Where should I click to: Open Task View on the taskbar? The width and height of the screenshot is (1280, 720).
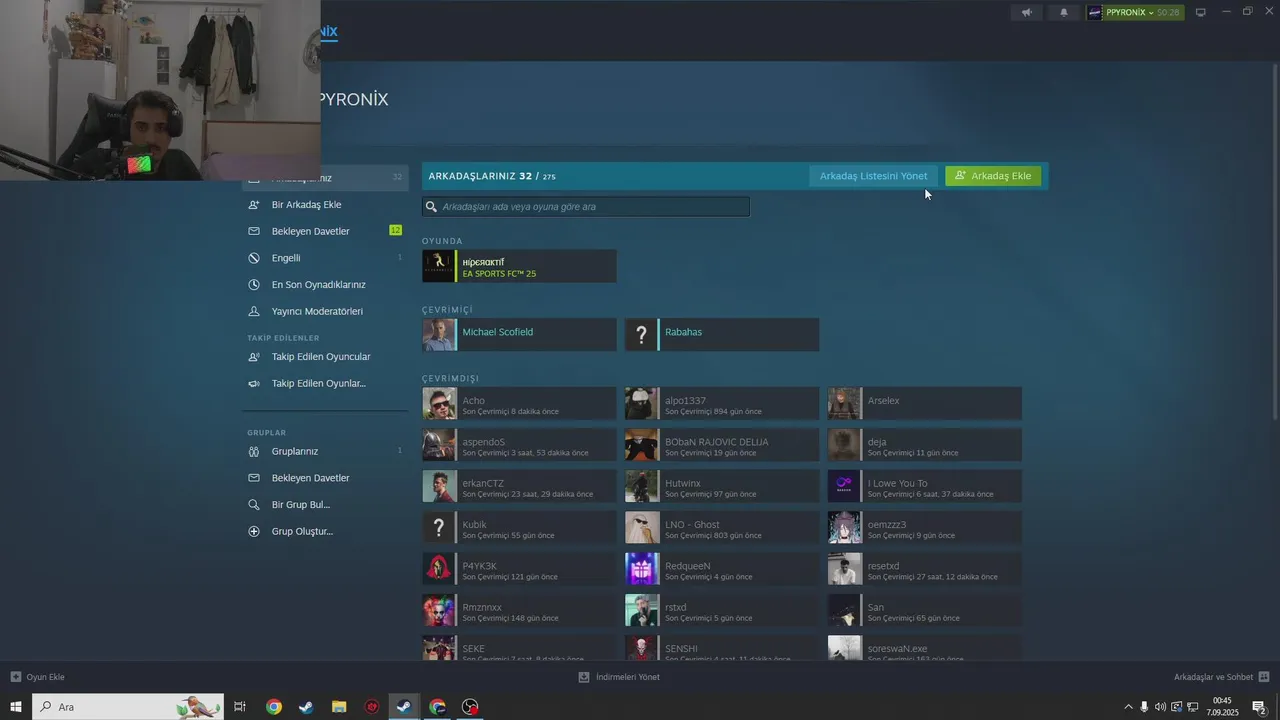tap(240, 707)
